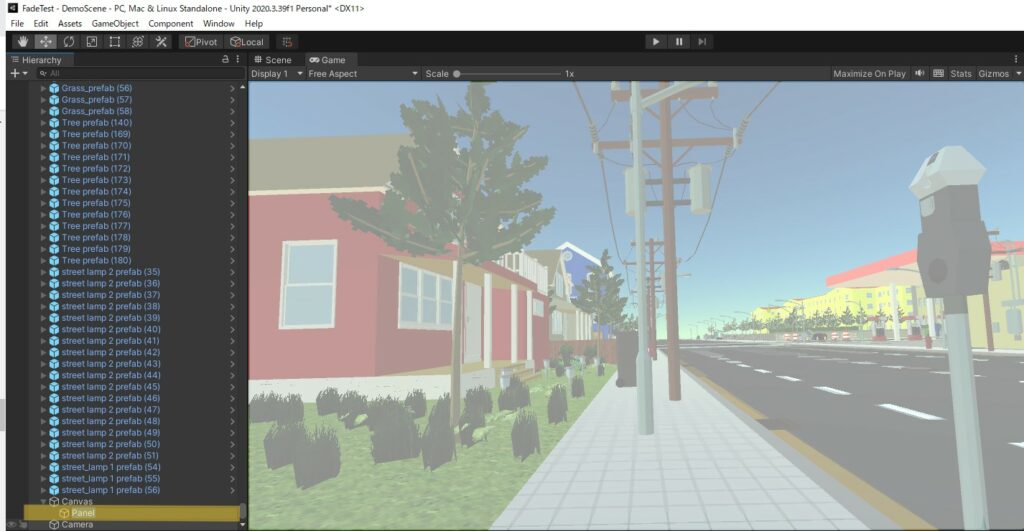Expand street_lamp 1 prefab (54)
Image resolution: width=1024 pixels, height=531 pixels.
pos(44,467)
